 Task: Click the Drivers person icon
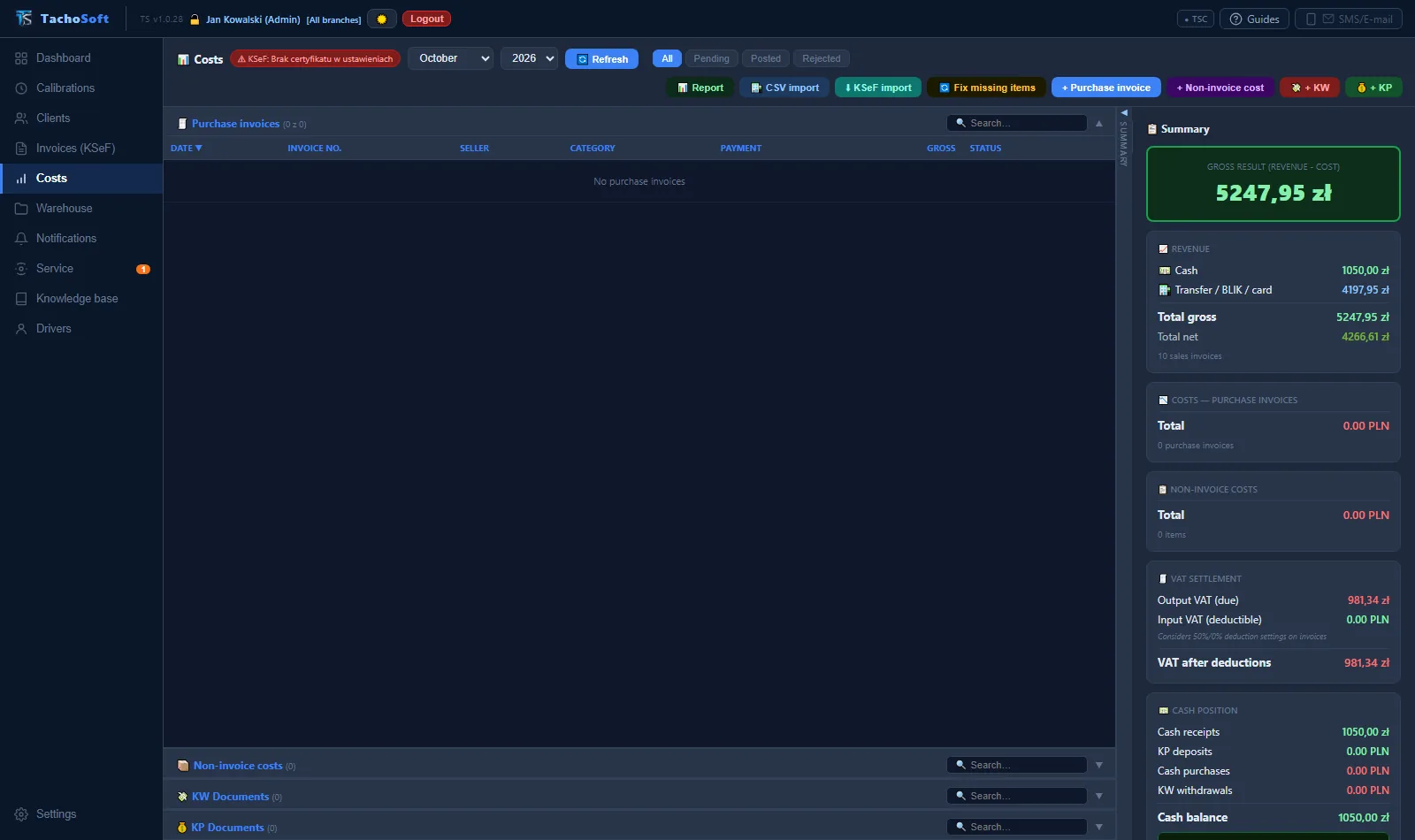21,329
